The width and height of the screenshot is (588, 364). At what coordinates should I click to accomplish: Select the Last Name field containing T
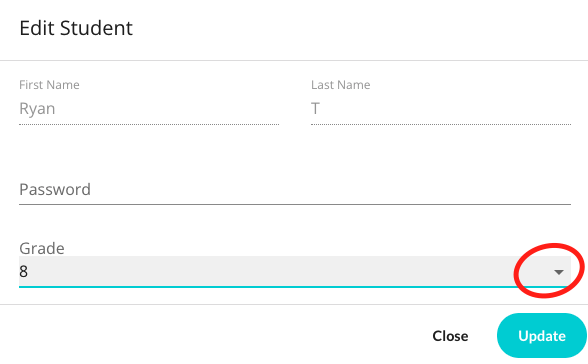(x=441, y=109)
